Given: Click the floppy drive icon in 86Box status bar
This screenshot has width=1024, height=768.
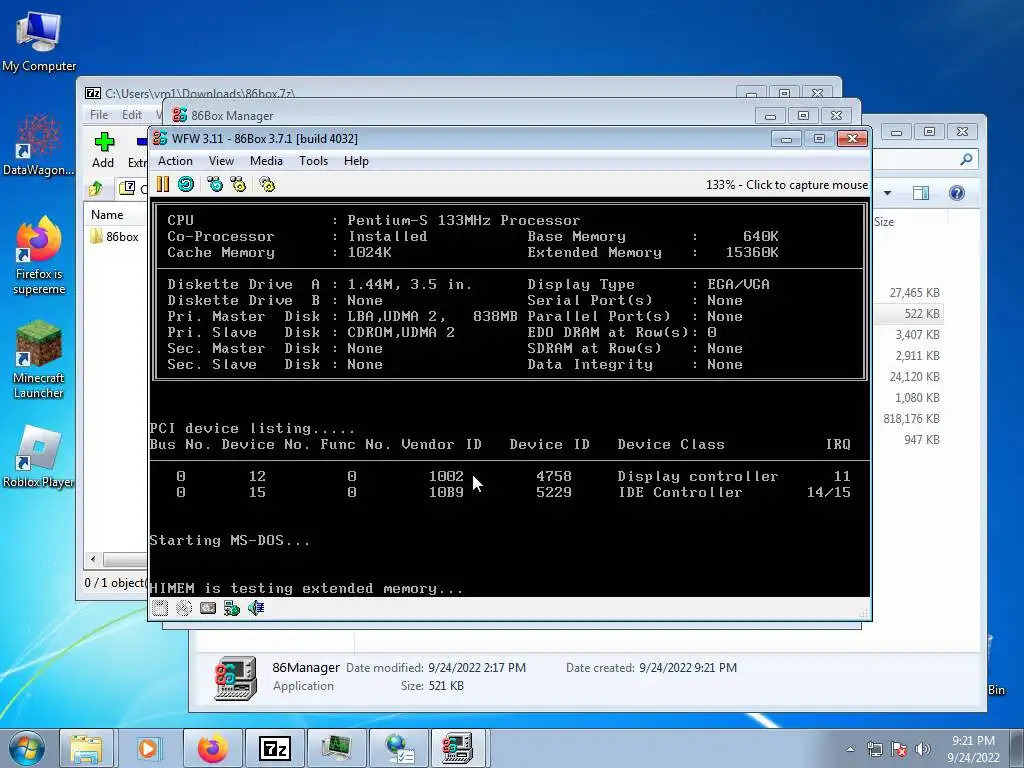Looking at the screenshot, I should click(x=160, y=609).
